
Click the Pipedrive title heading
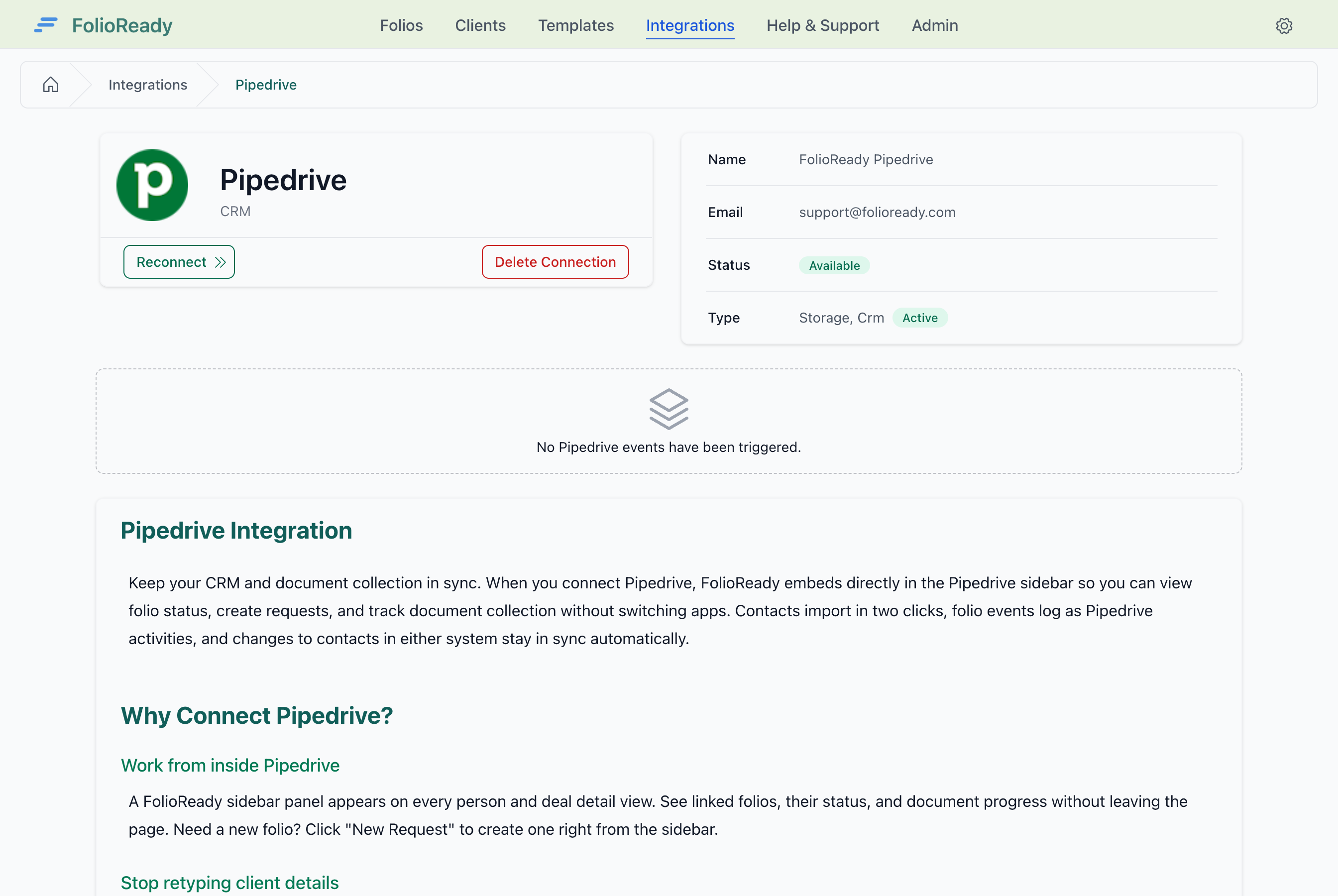point(283,180)
